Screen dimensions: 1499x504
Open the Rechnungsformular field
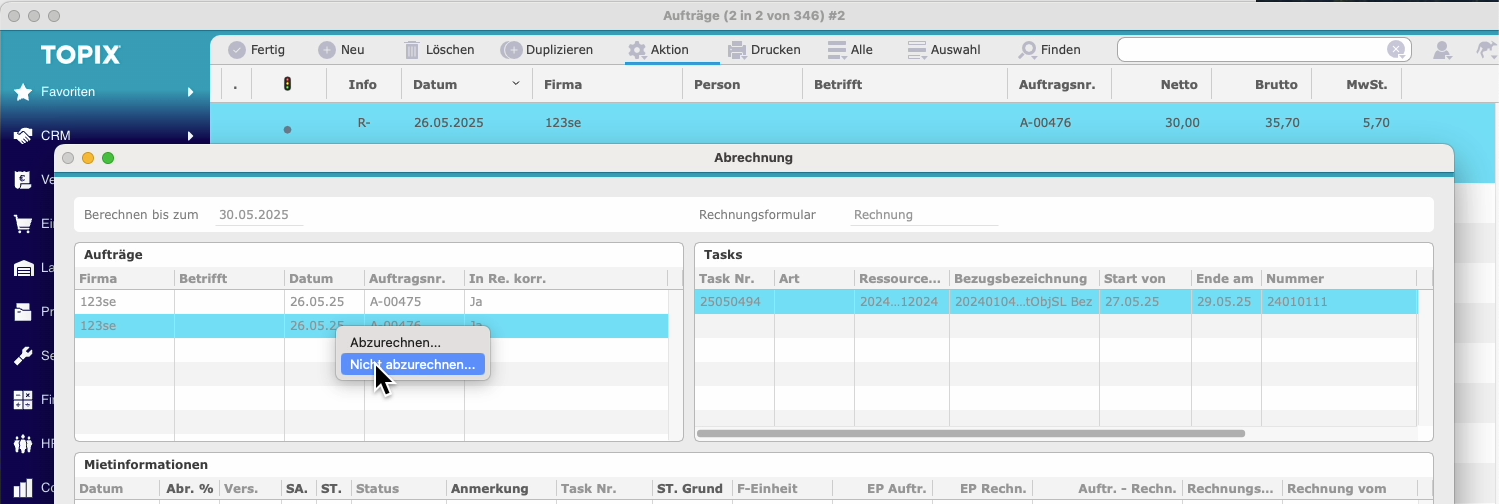coord(924,215)
